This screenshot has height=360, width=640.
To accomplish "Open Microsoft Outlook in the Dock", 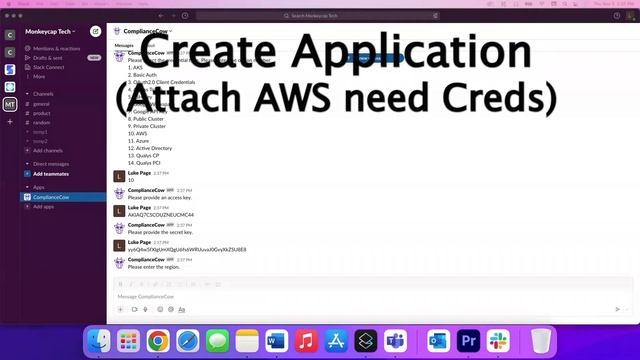I will [x=439, y=341].
